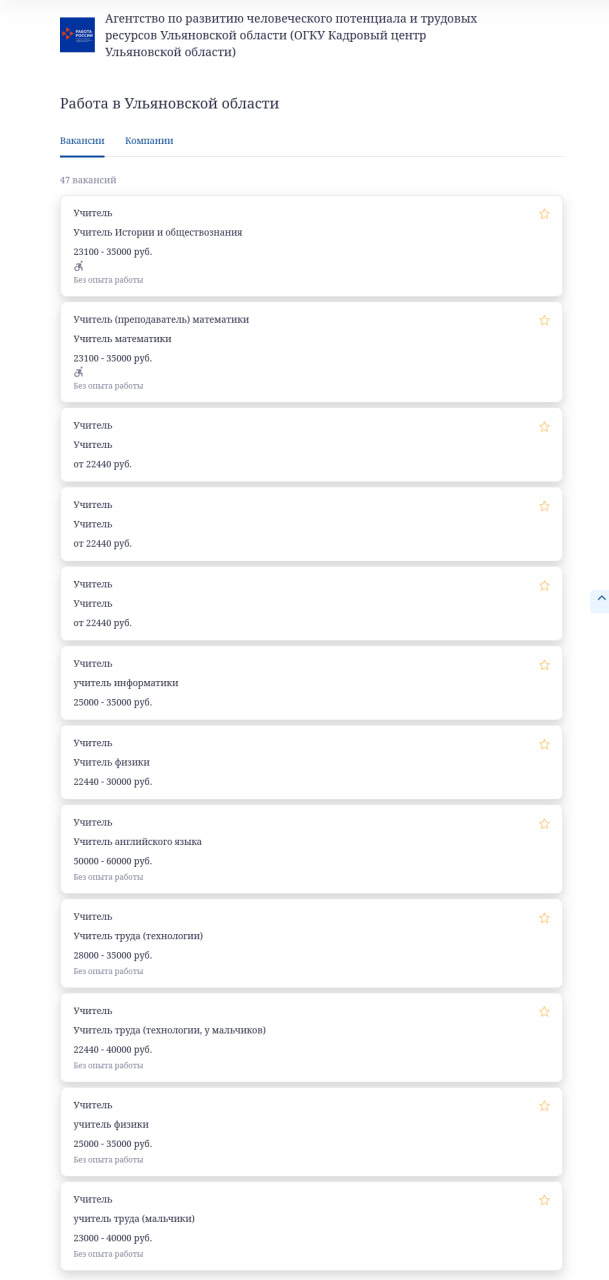The image size is (609, 1280).
Task: Star the Учитель труда (технологии) vacancy
Action: (544, 918)
